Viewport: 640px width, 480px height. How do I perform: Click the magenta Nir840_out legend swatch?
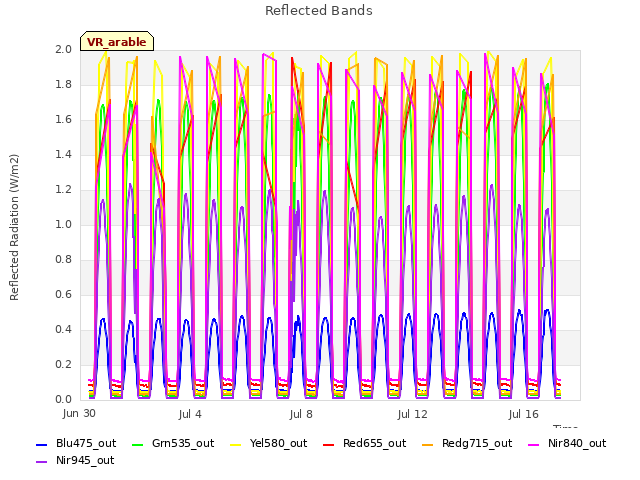533,444
